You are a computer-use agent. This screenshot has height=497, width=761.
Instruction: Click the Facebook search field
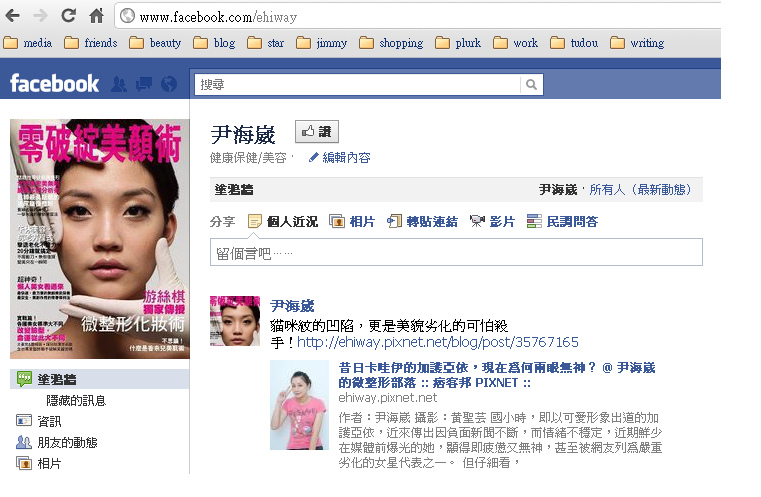click(x=357, y=84)
